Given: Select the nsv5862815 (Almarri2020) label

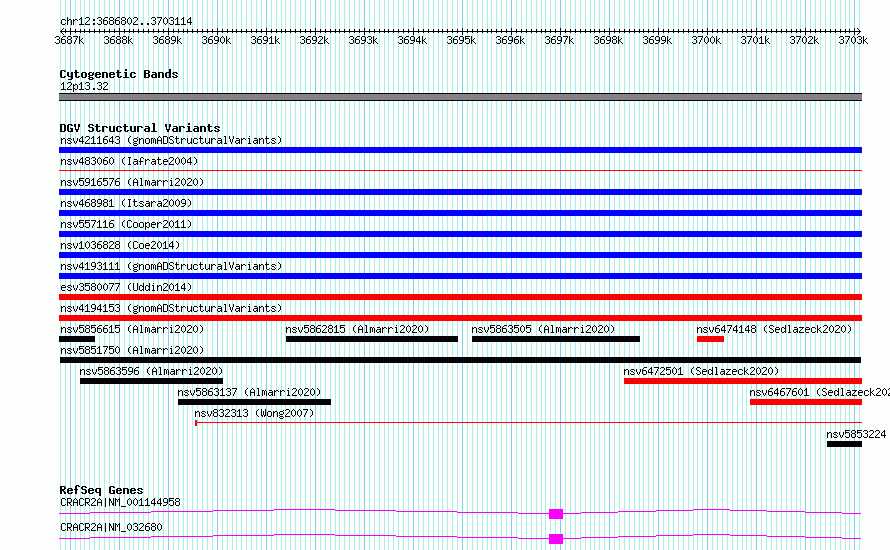Looking at the screenshot, I should (x=357, y=329).
